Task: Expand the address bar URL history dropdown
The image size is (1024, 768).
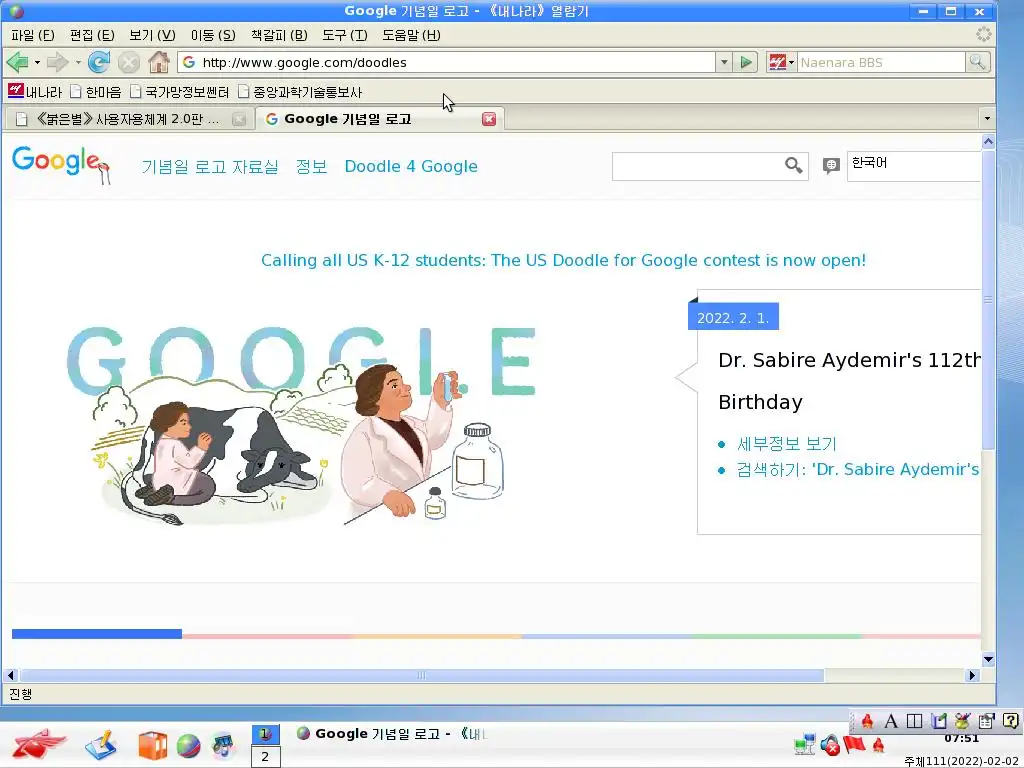Action: (x=724, y=63)
